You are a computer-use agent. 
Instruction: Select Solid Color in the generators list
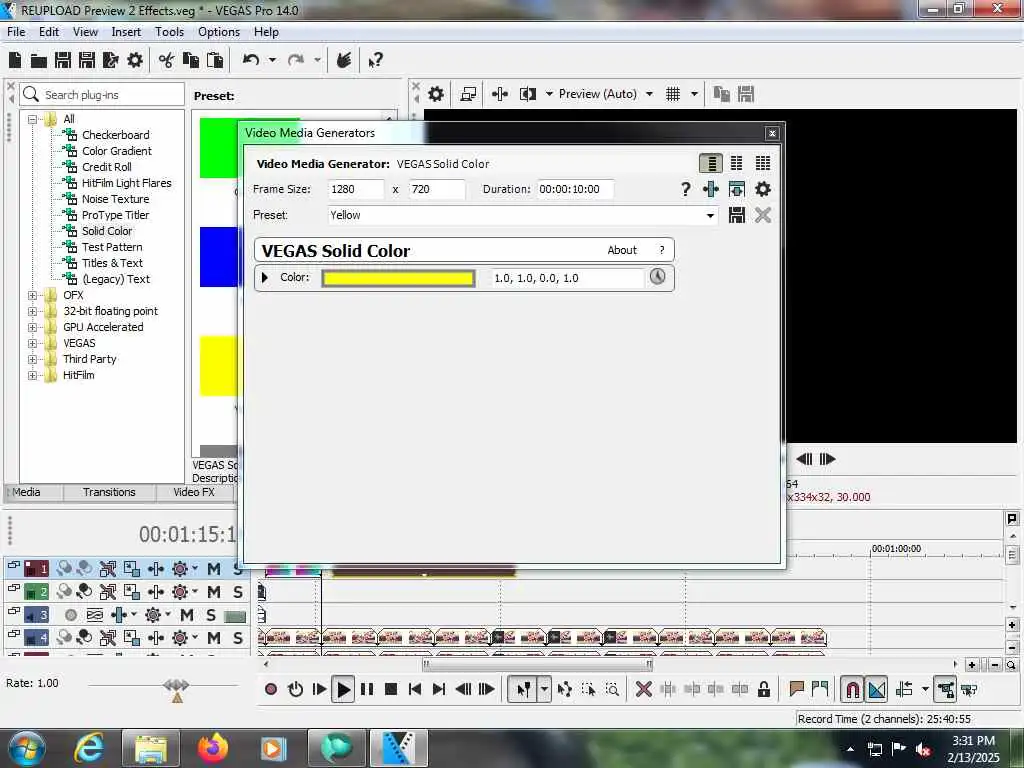coord(106,231)
